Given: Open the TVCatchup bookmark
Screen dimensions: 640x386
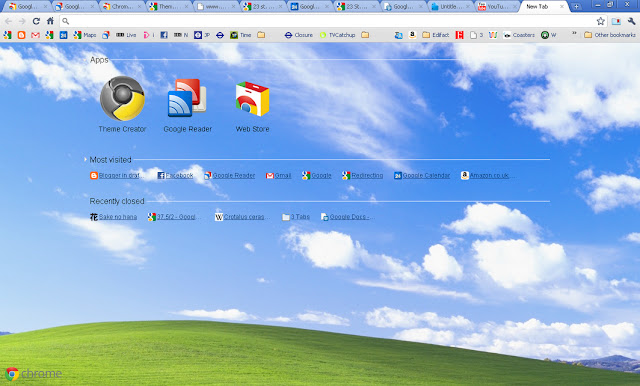Looking at the screenshot, I should (x=337, y=35).
